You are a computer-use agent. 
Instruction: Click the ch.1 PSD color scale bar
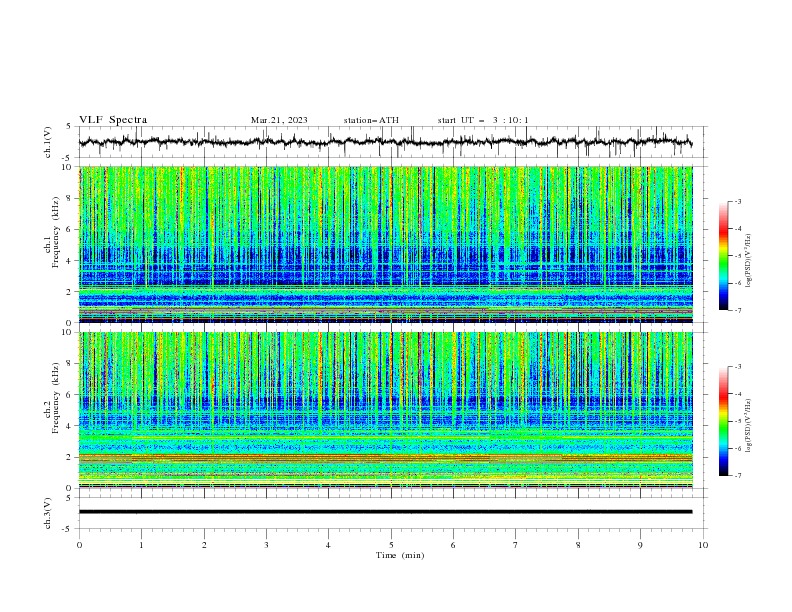pyautogui.click(x=723, y=256)
